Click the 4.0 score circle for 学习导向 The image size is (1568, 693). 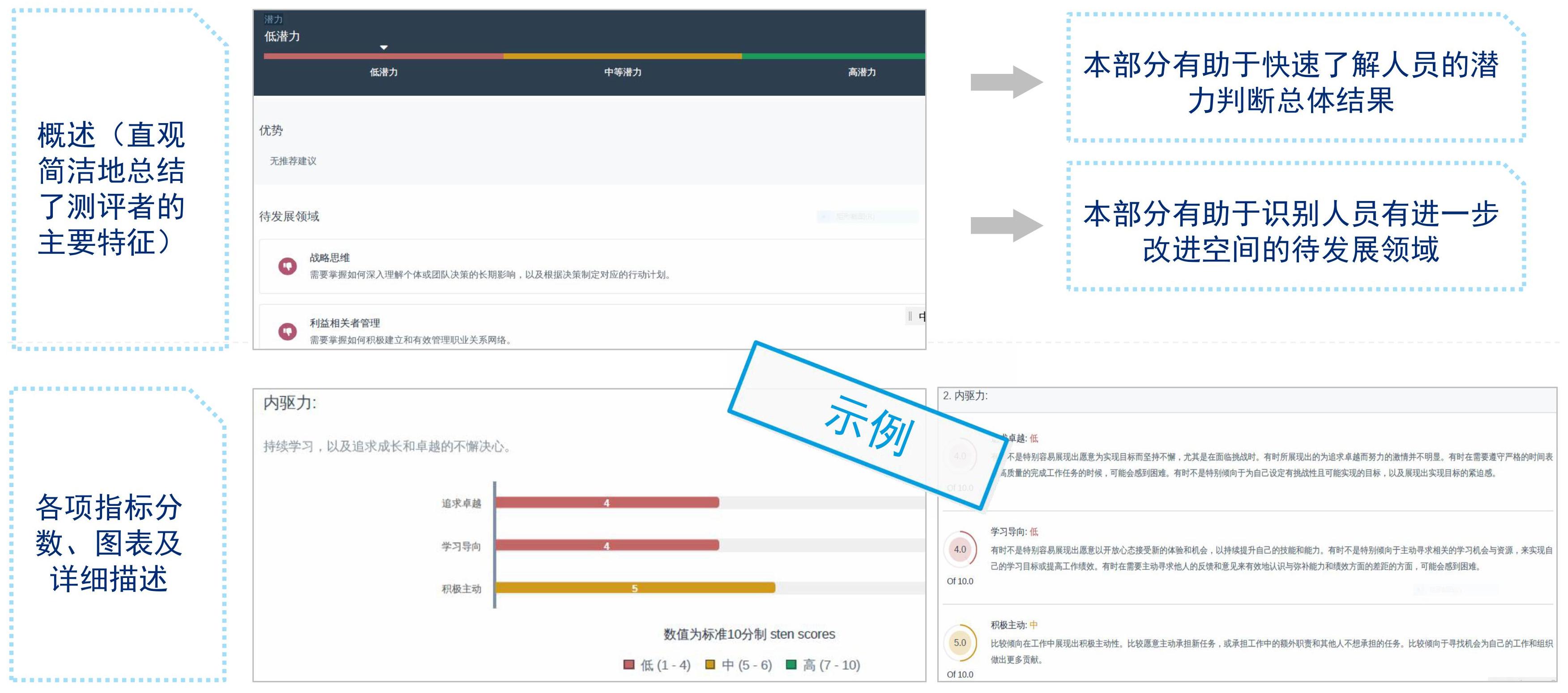point(959,549)
